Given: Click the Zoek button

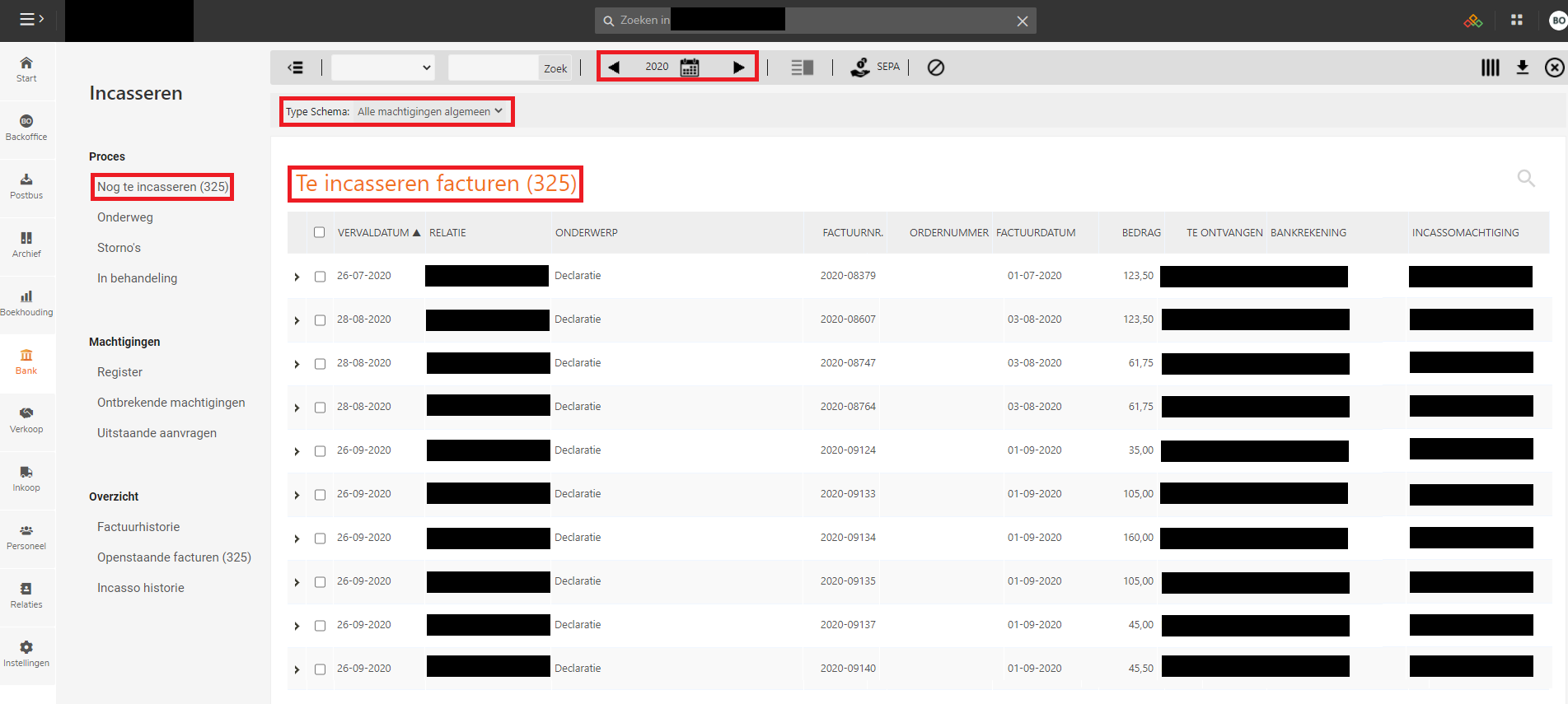Looking at the screenshot, I should tap(555, 68).
